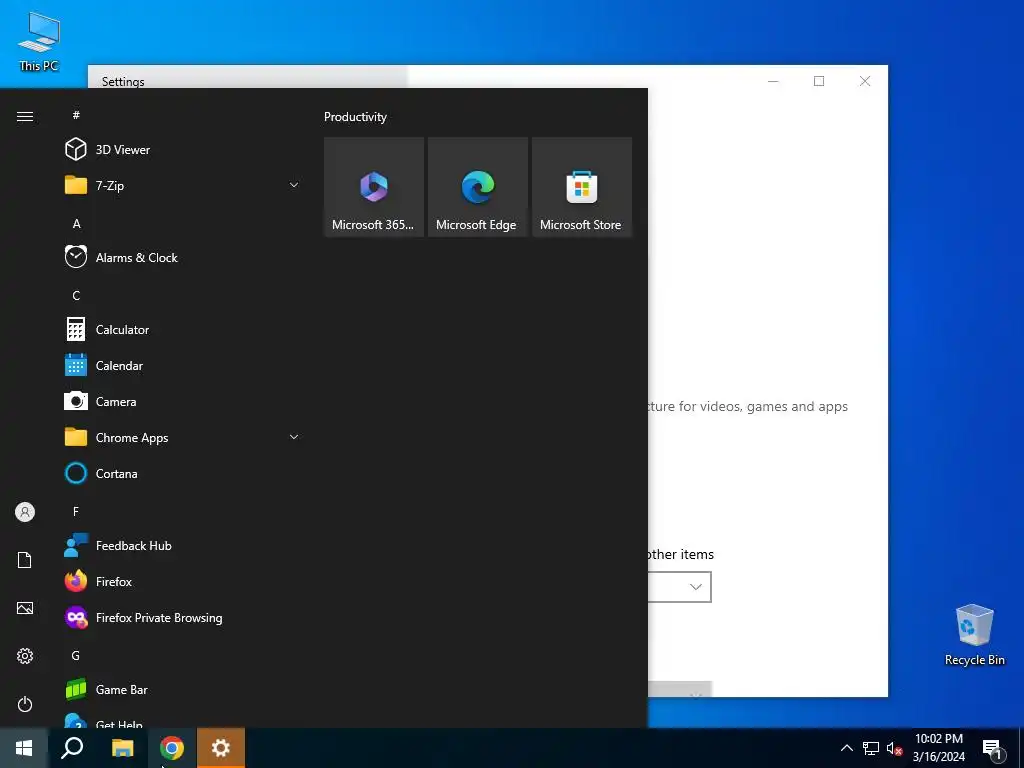The width and height of the screenshot is (1024, 768).
Task: Open Pictures from Start sidebar
Action: (25, 608)
